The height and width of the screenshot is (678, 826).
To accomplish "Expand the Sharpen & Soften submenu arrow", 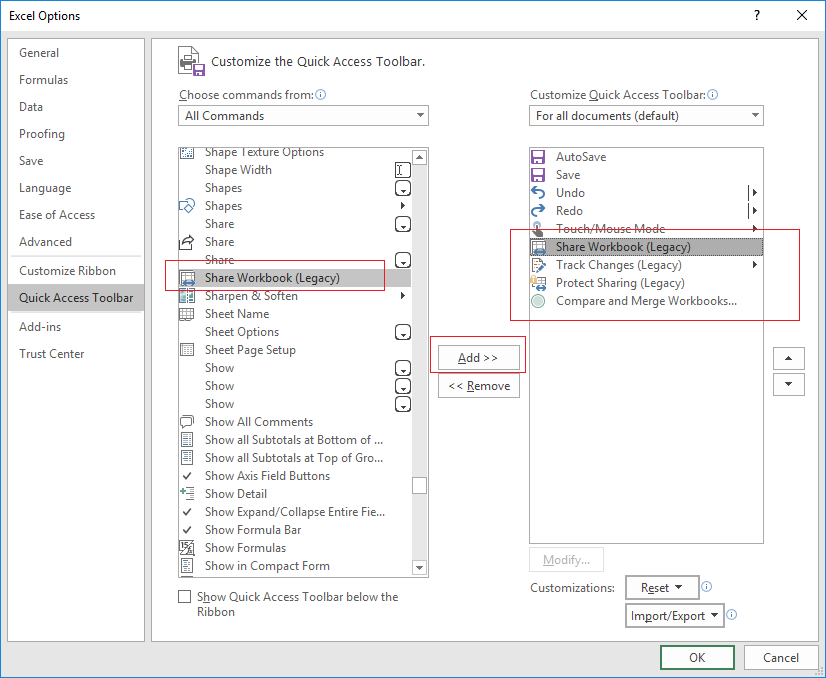I will point(402,296).
